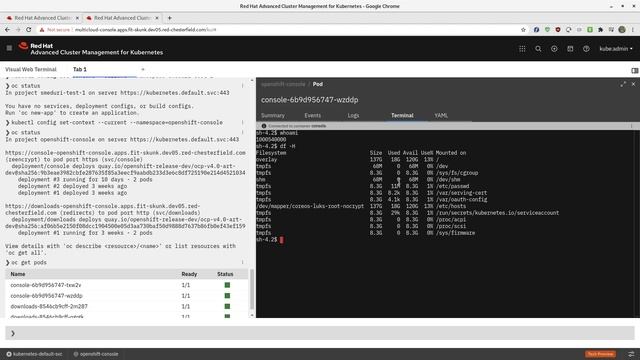This screenshot has height=360, width=640.
Task: Click the create resource plus icon
Action: coord(554,49)
